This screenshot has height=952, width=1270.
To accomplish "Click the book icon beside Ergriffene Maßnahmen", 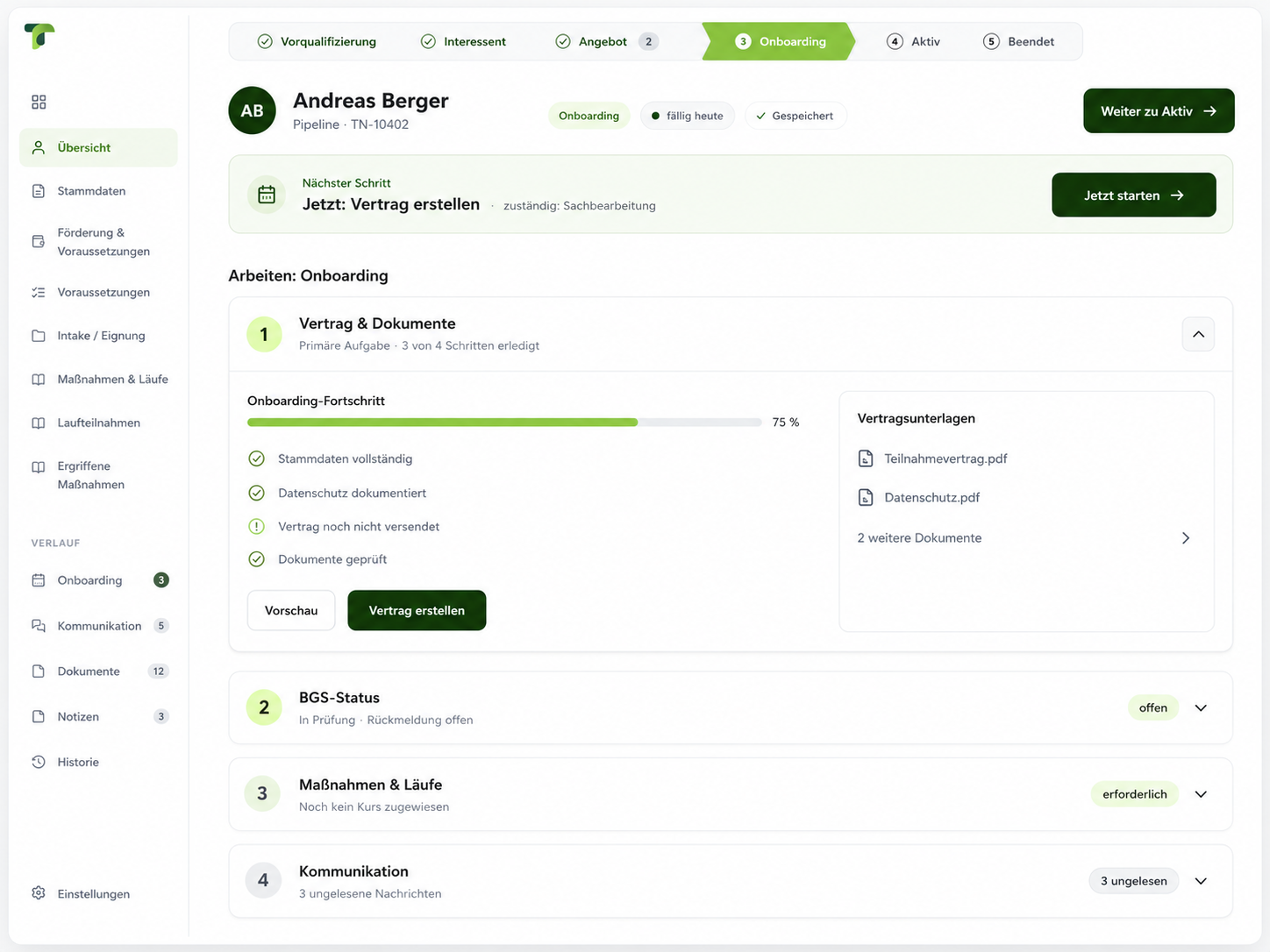I will 39,467.
